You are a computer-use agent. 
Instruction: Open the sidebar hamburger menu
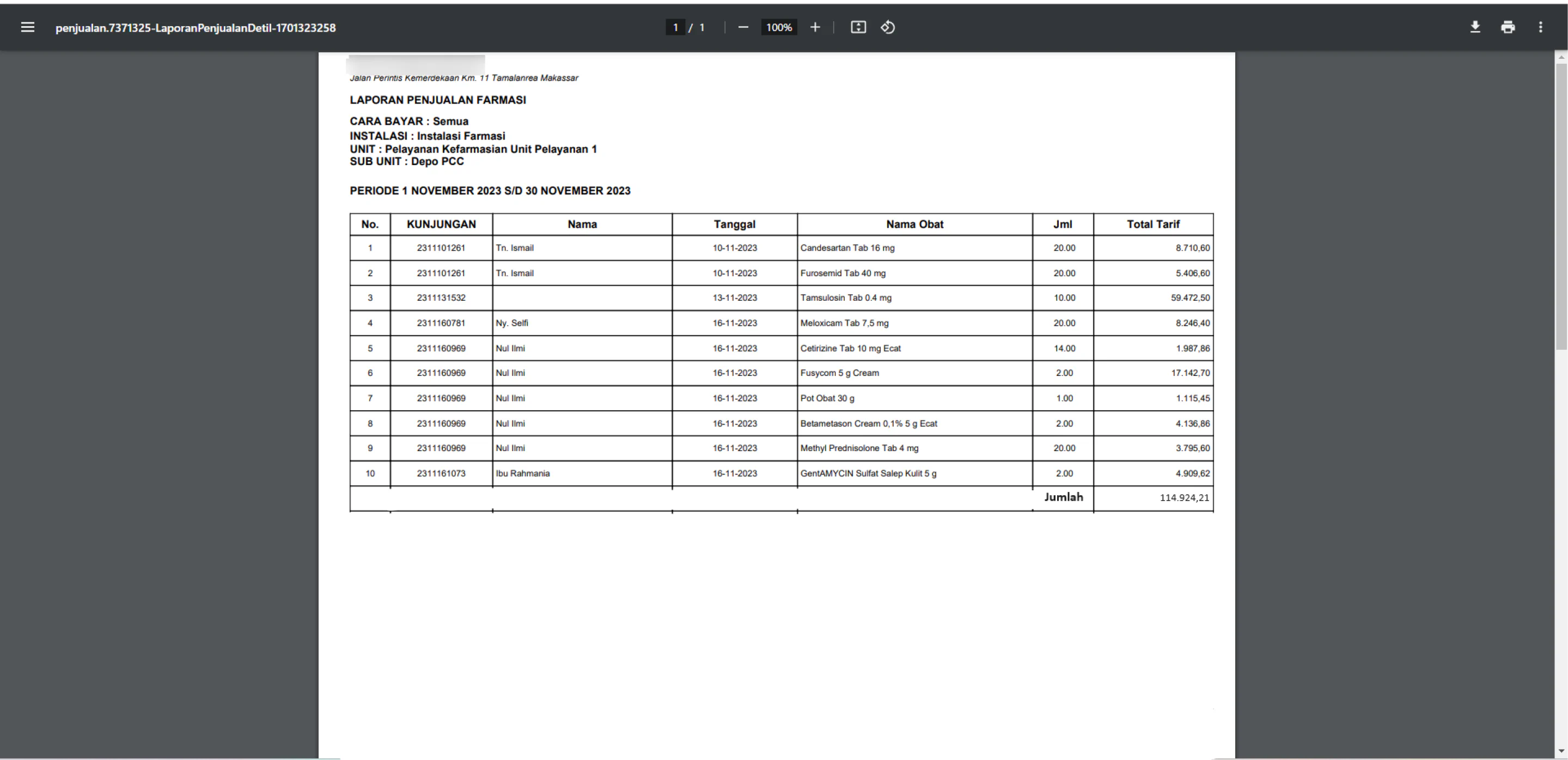pos(27,27)
